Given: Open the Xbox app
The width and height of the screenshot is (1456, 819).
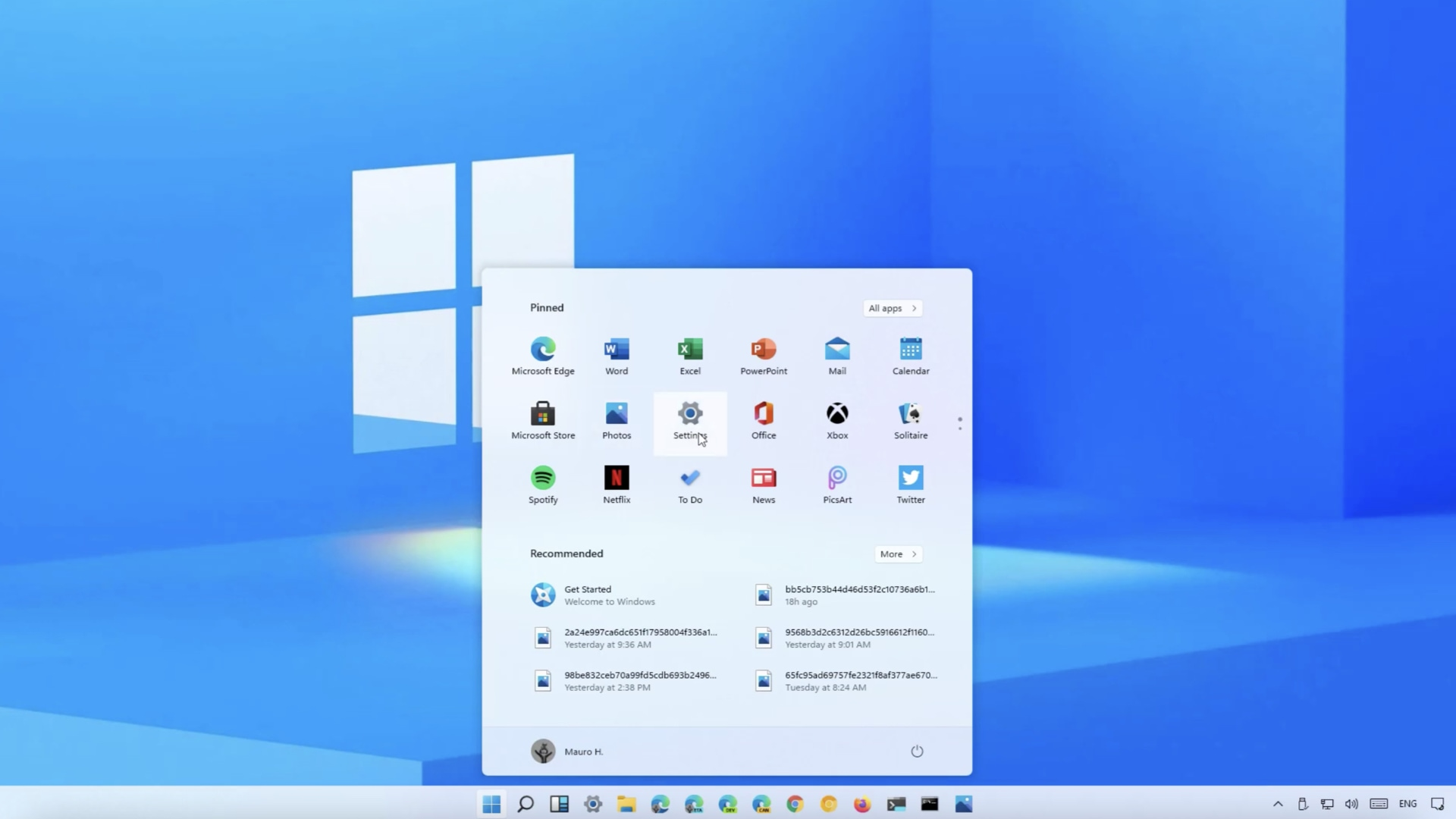Looking at the screenshot, I should pyautogui.click(x=837, y=421).
